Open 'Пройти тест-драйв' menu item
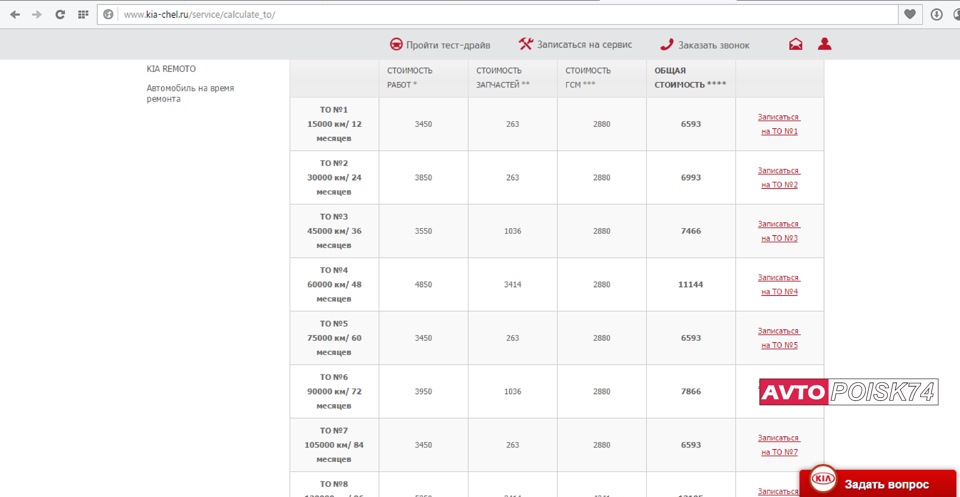The width and height of the screenshot is (960, 497). click(440, 45)
